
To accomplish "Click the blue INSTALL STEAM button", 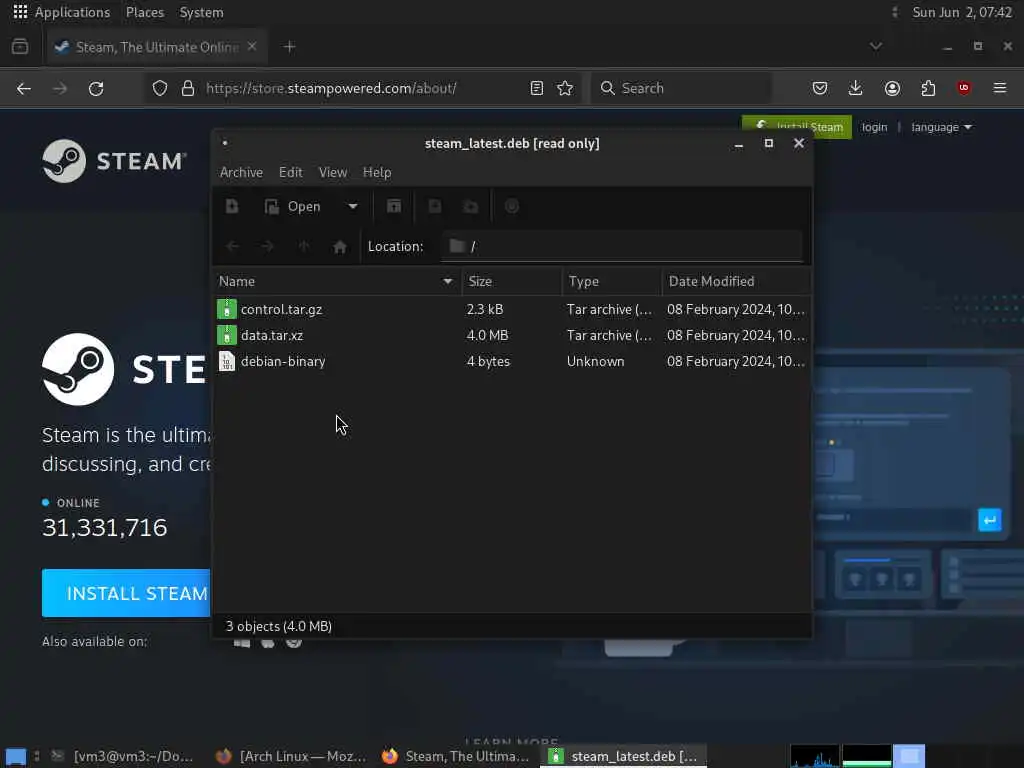I will [x=127, y=593].
